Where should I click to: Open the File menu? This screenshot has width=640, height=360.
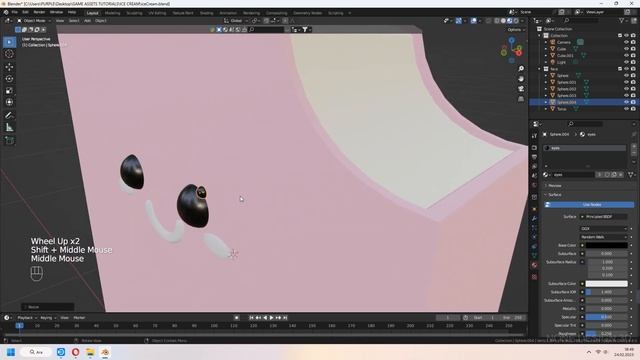15,13
